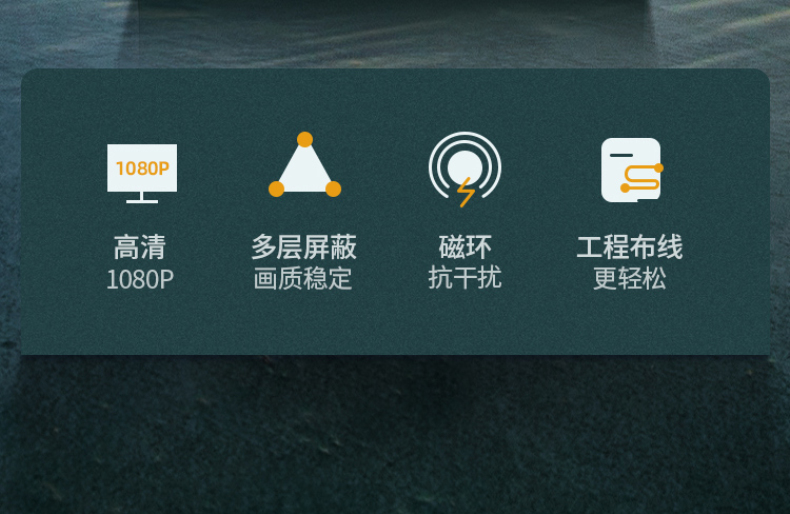
Task: Click the orange S-shaped route line
Action: pyautogui.click(x=642, y=178)
